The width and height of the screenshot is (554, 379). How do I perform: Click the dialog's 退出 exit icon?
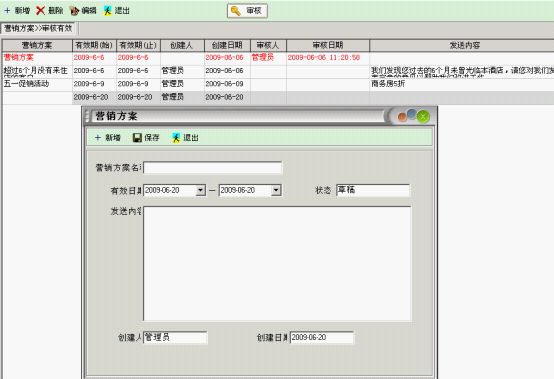click(176, 137)
